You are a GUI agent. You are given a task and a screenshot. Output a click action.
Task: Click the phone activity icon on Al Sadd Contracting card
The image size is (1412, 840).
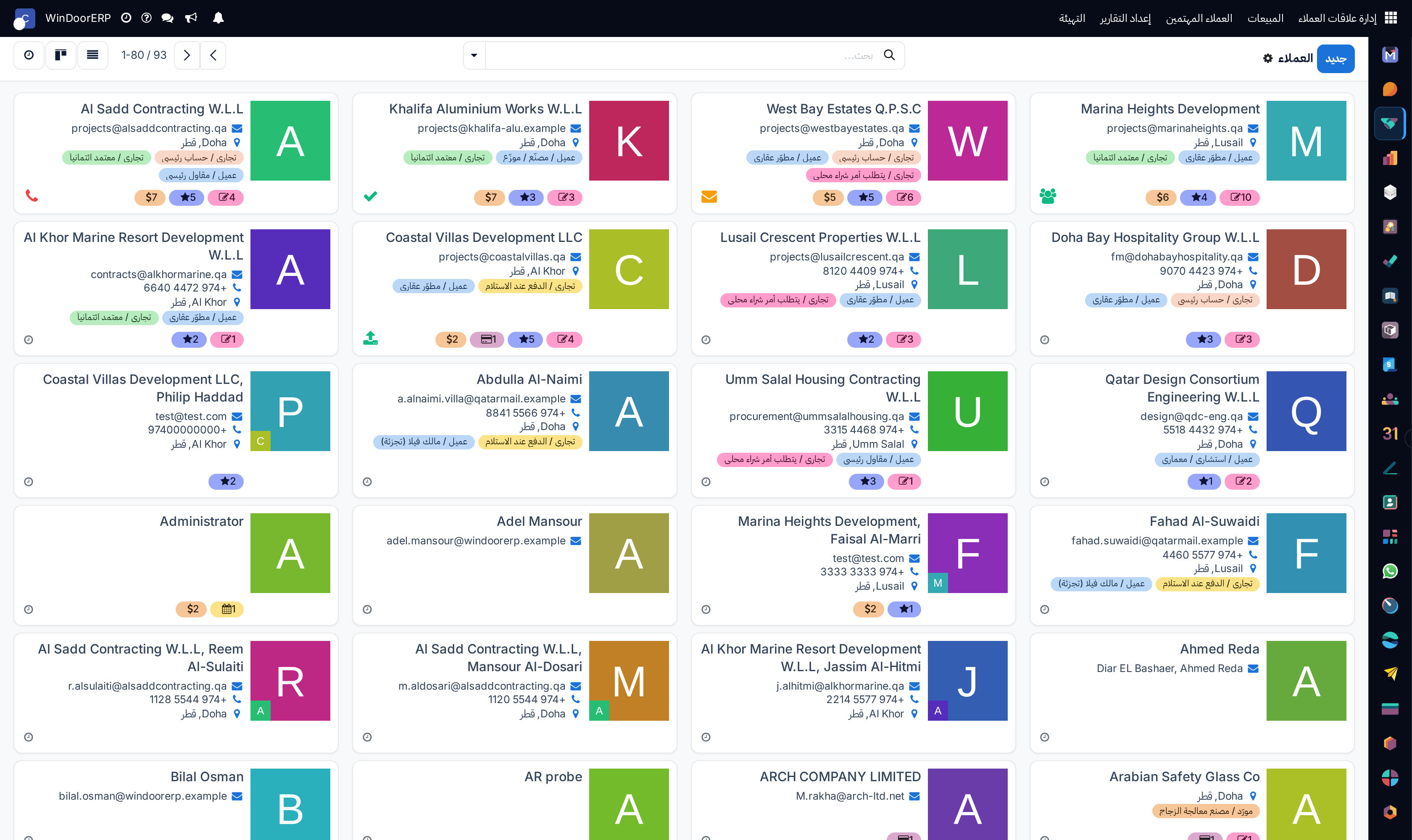coord(32,196)
